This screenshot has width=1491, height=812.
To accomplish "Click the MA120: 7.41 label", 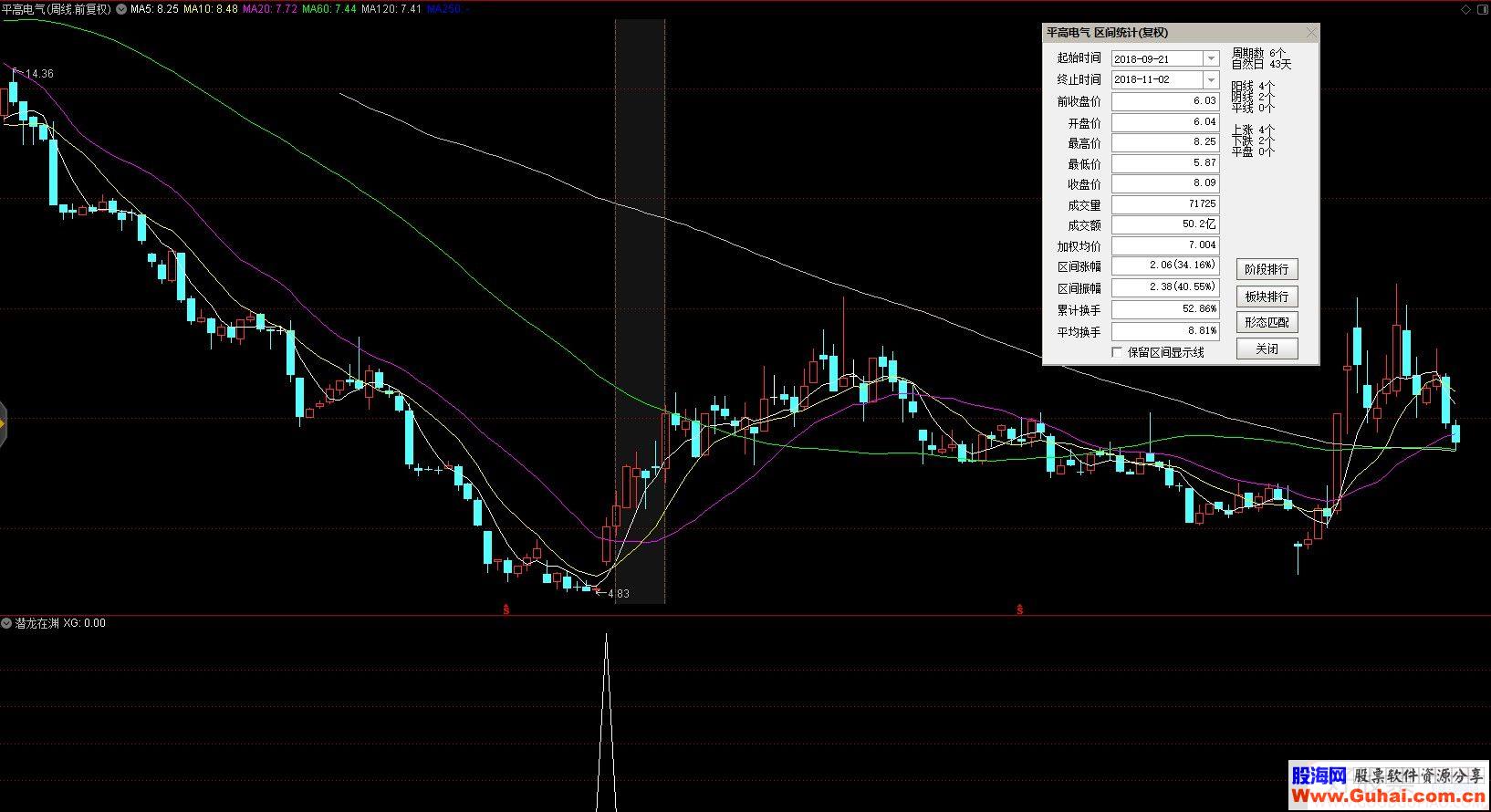I will (x=391, y=9).
